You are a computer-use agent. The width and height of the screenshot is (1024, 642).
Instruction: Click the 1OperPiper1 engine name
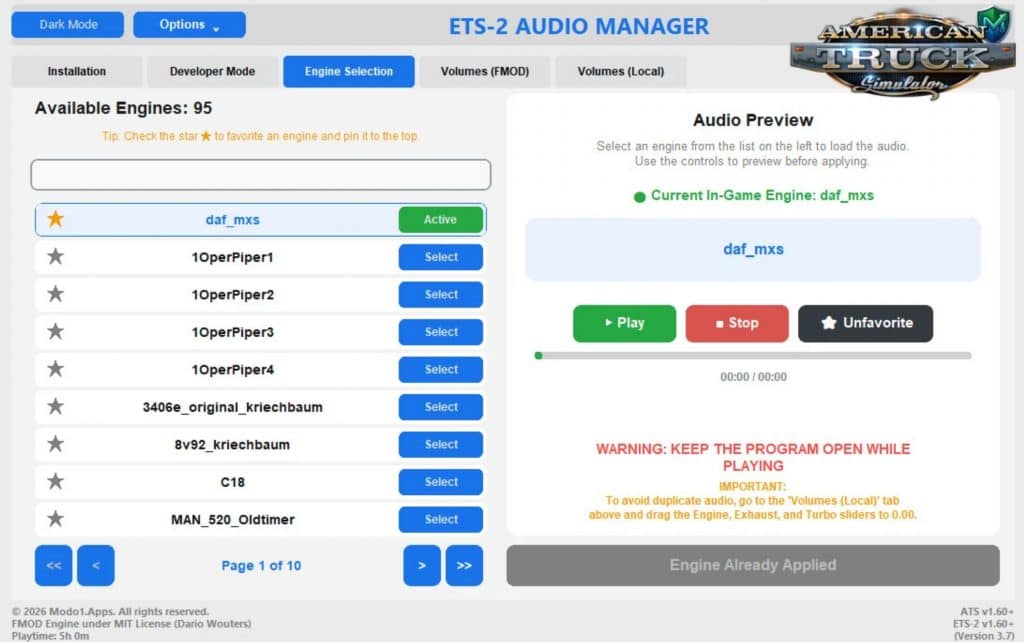click(232, 257)
